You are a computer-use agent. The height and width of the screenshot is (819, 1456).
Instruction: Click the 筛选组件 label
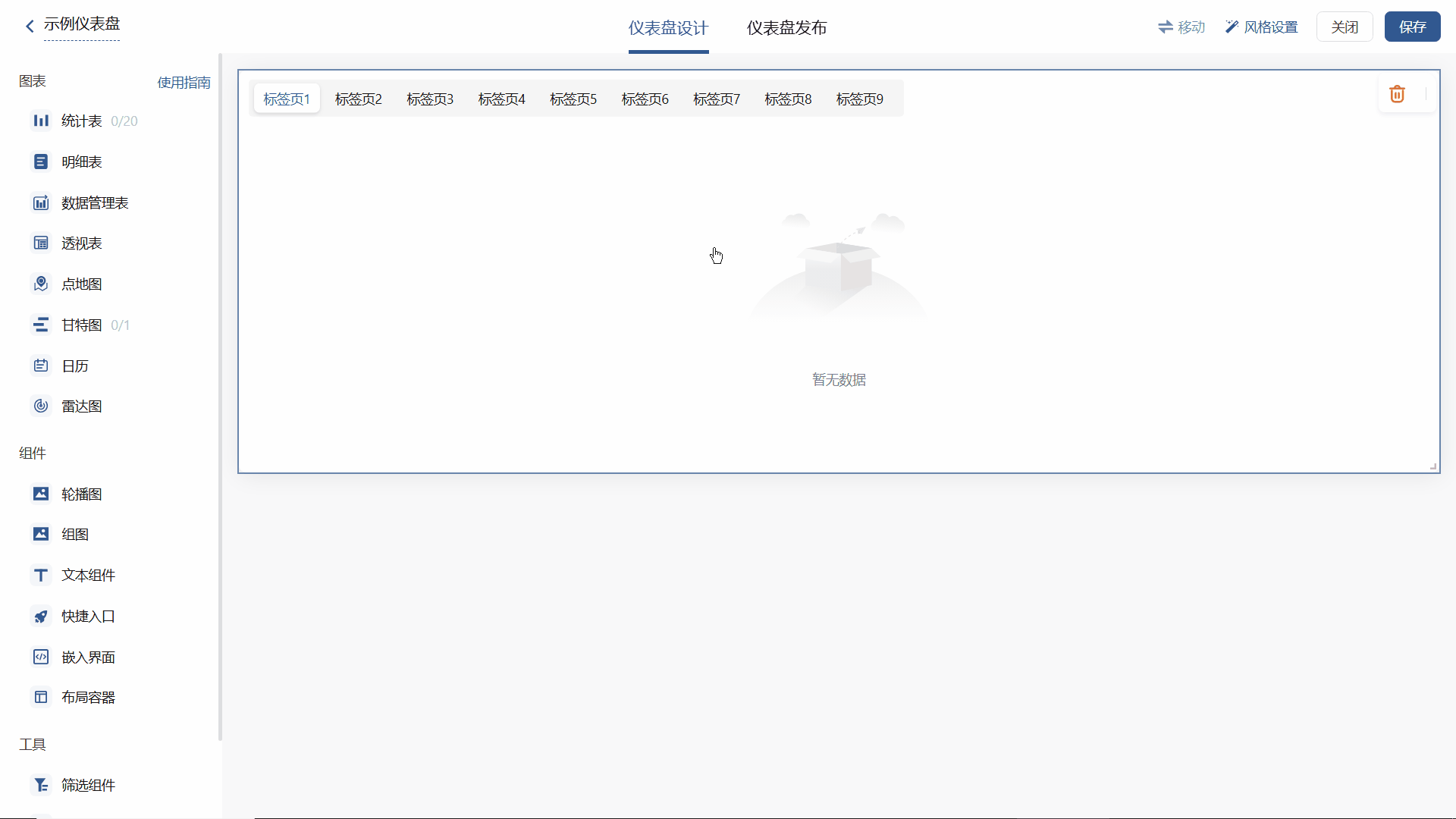89,785
